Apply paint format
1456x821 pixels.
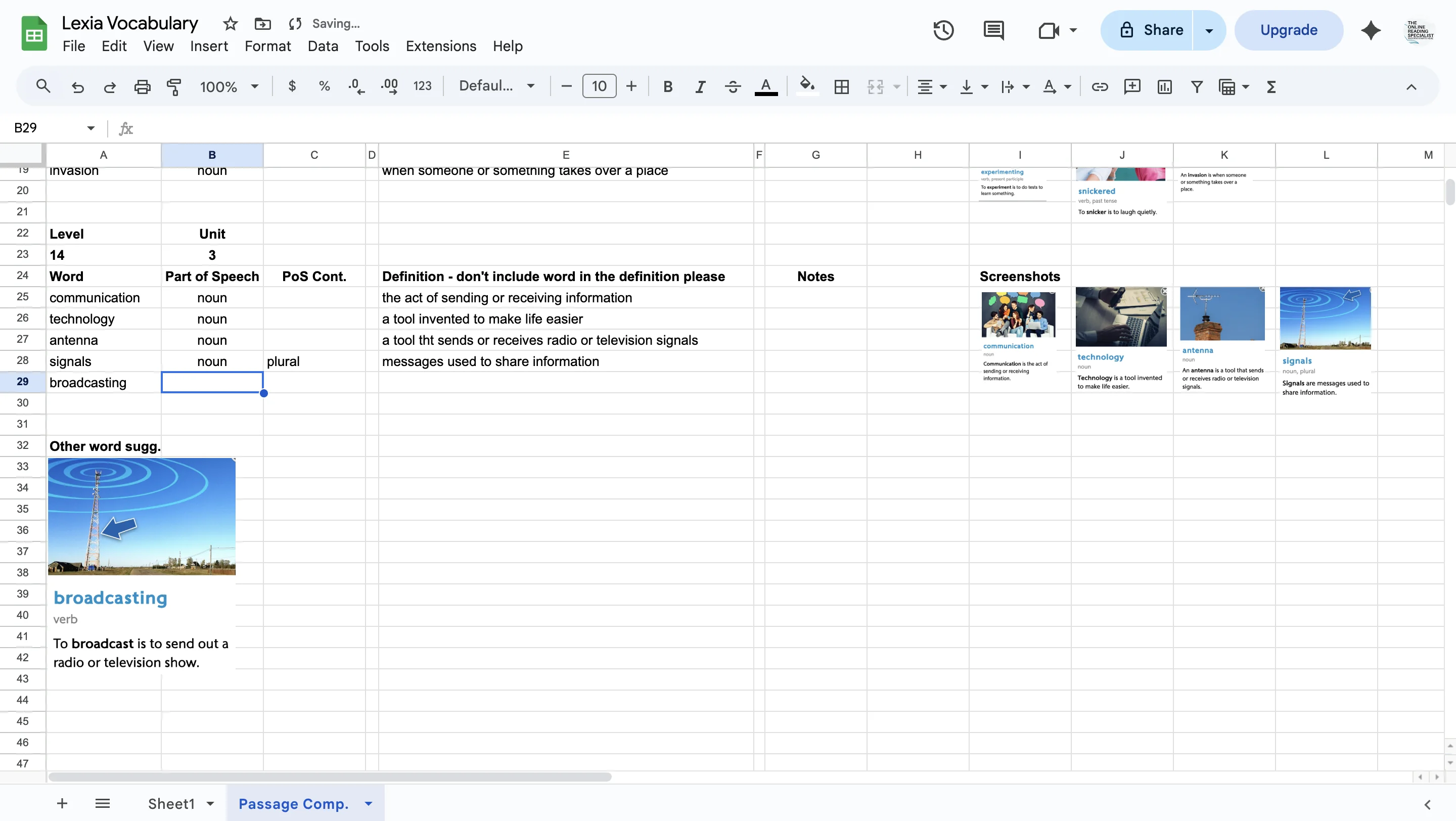pyautogui.click(x=174, y=86)
